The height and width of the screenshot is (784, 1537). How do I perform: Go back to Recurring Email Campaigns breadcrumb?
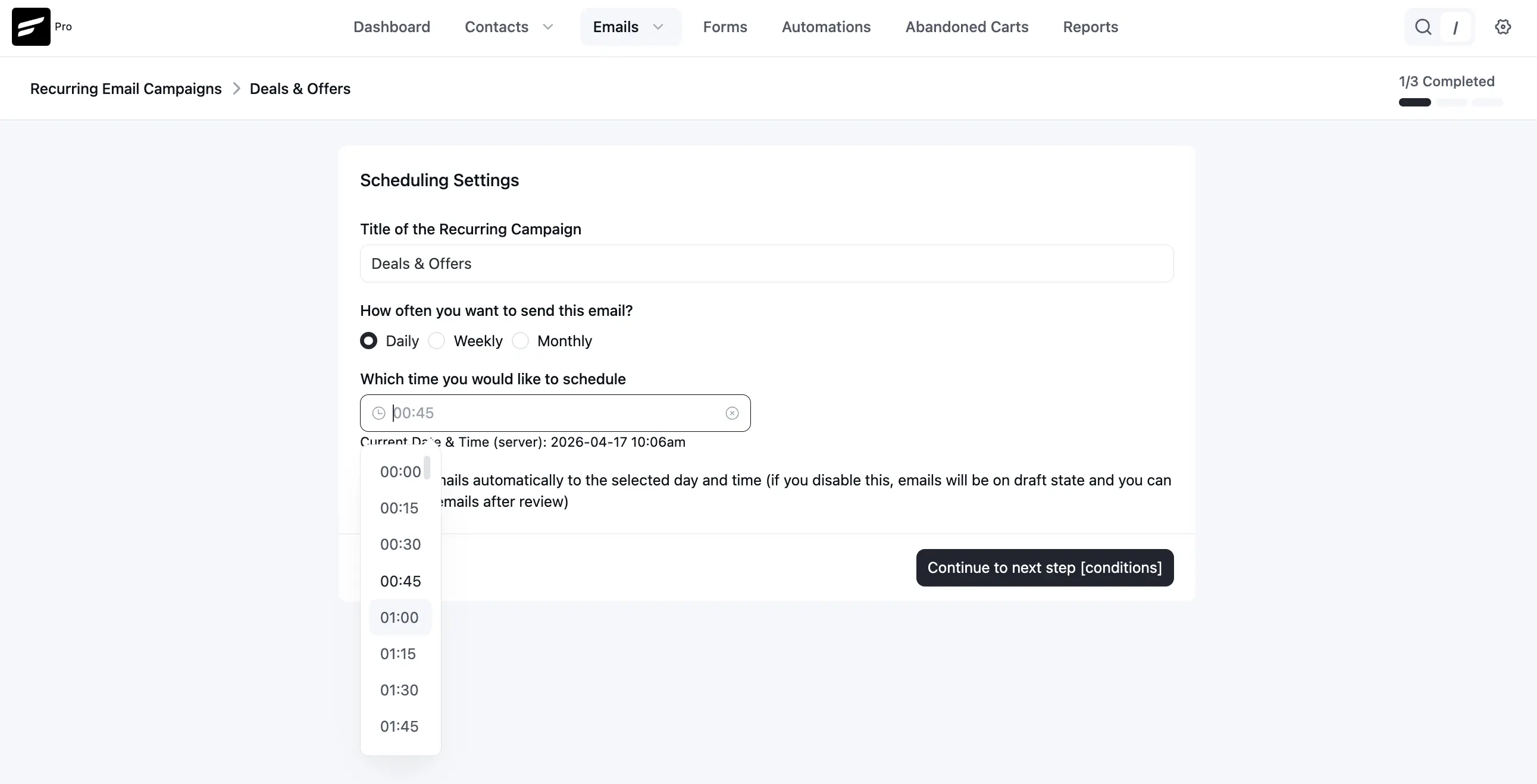tap(126, 89)
